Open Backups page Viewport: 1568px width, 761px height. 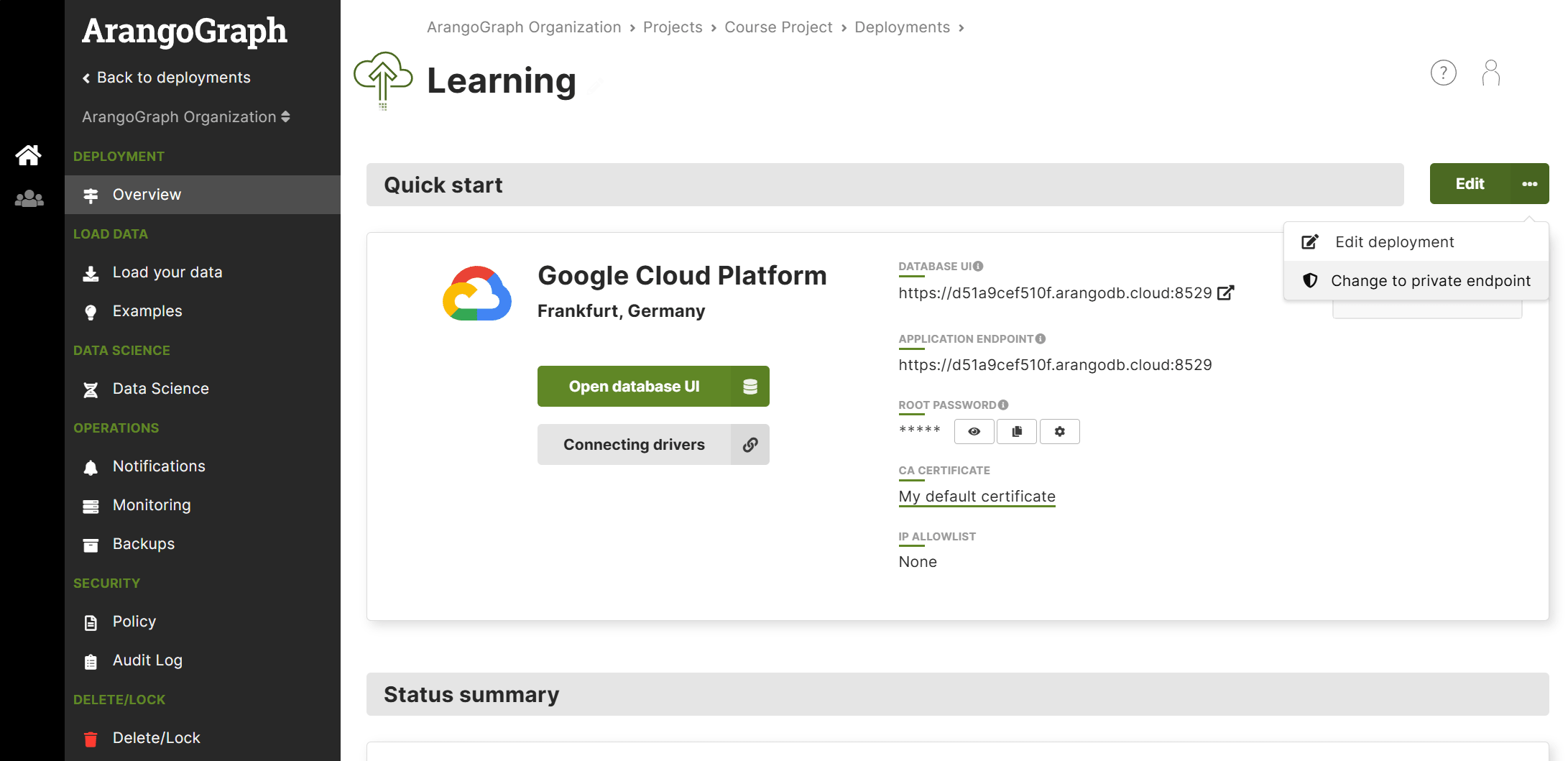click(x=203, y=544)
